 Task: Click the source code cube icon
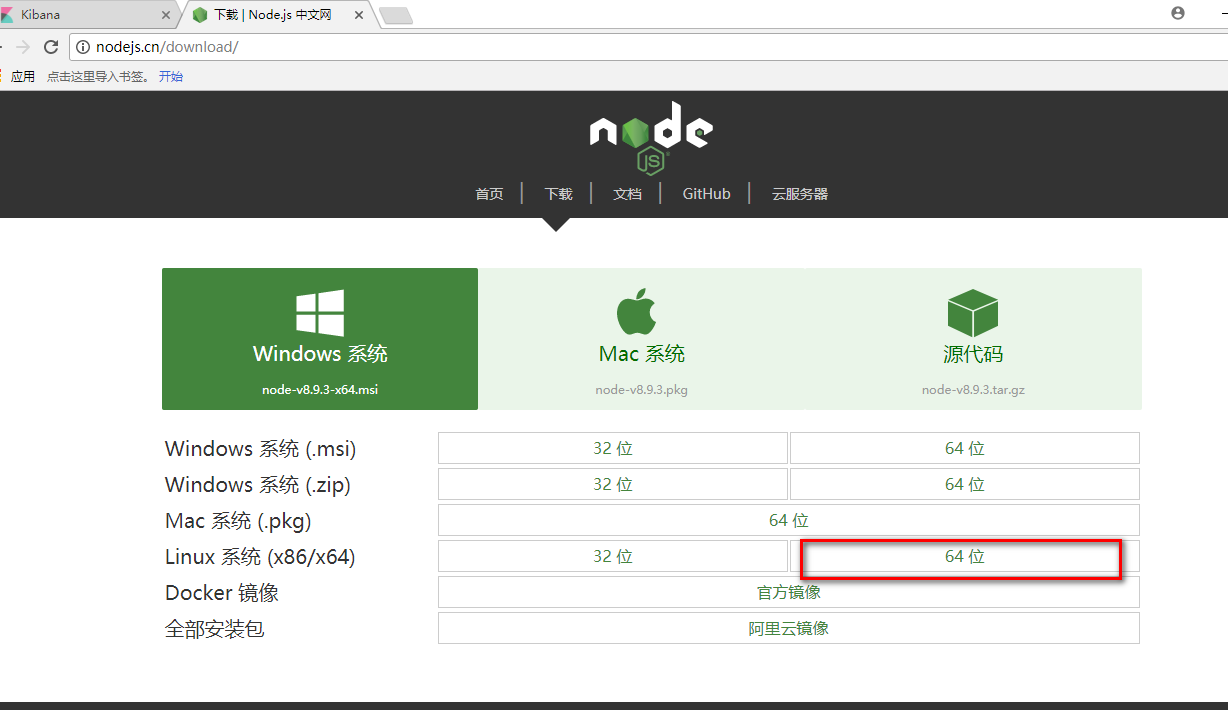pos(973,313)
